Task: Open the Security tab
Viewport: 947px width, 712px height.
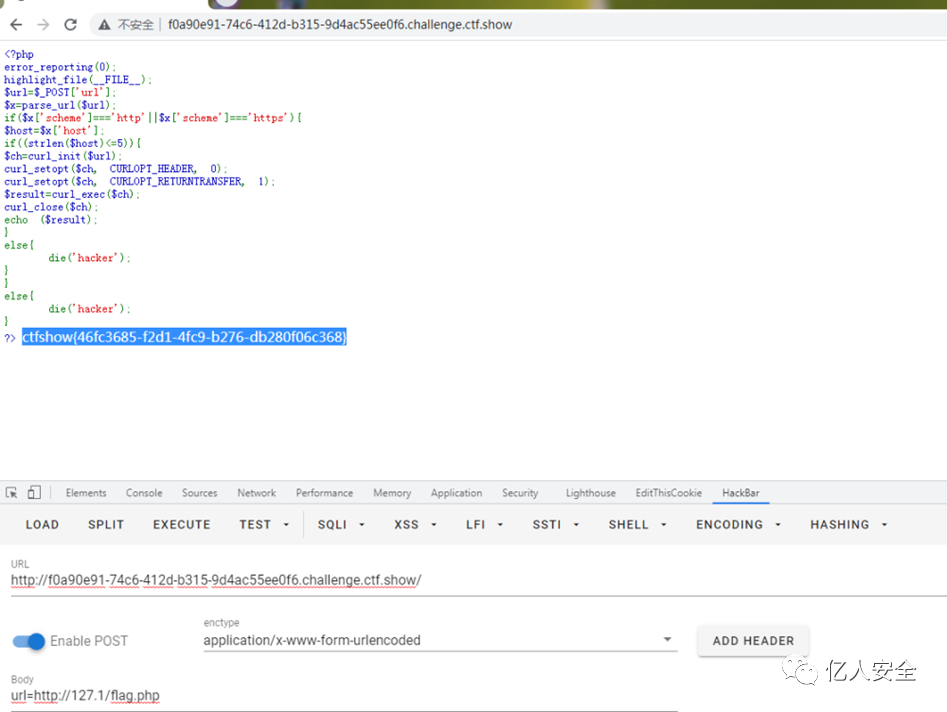Action: (x=520, y=493)
